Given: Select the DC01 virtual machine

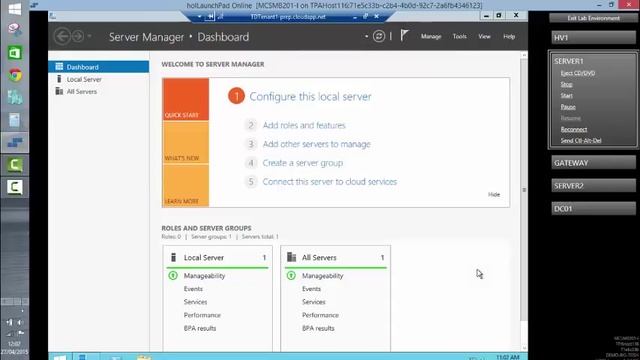Looking at the screenshot, I should pos(593,209).
